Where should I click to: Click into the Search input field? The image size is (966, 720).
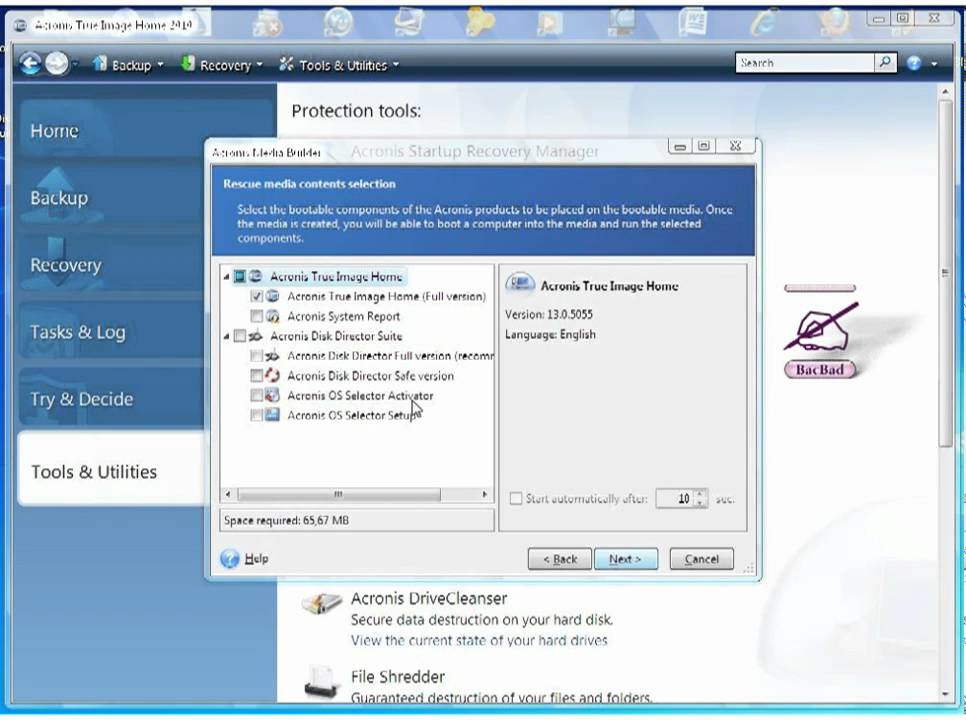(805, 63)
